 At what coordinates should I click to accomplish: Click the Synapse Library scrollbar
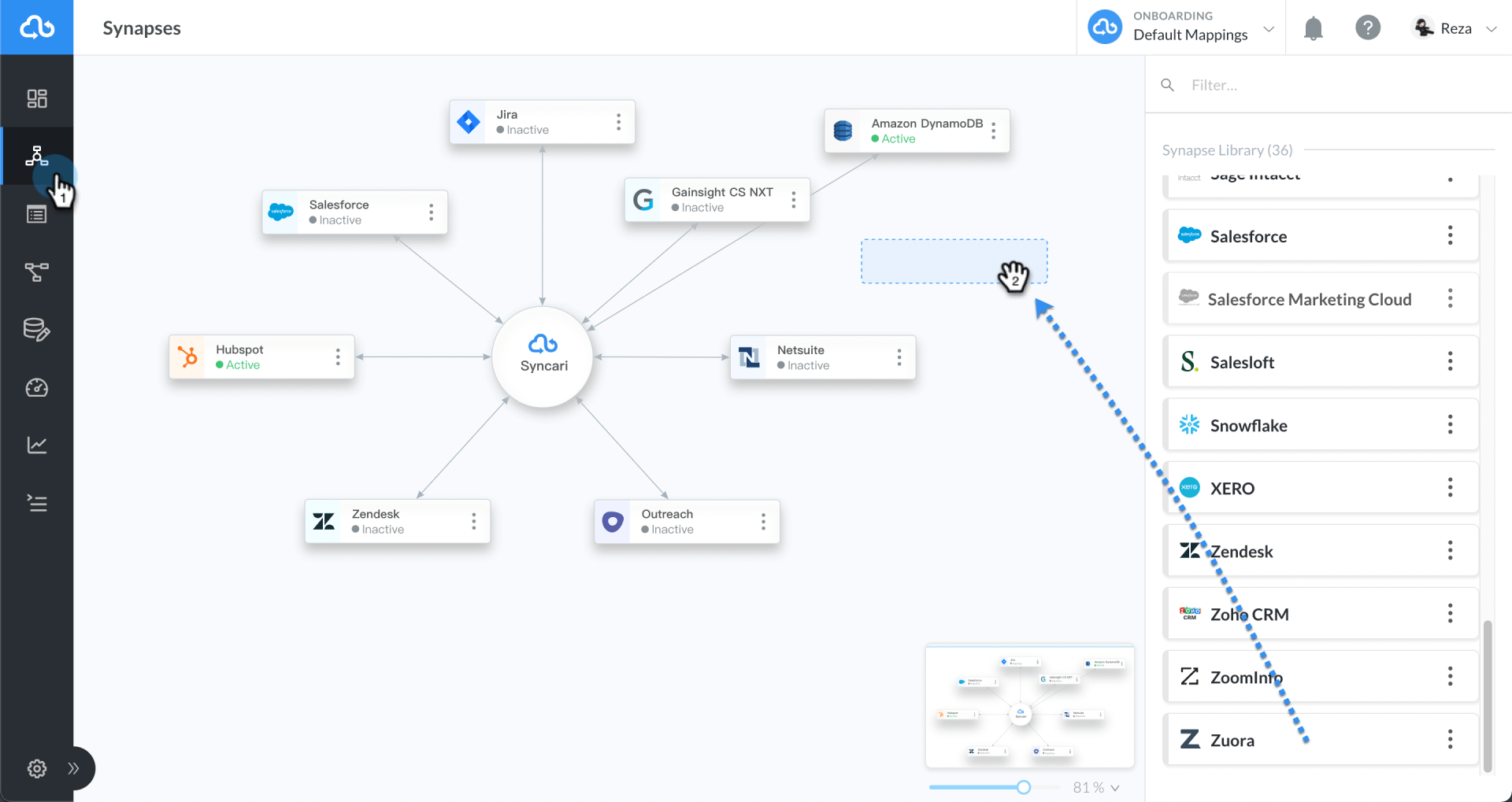(1488, 697)
